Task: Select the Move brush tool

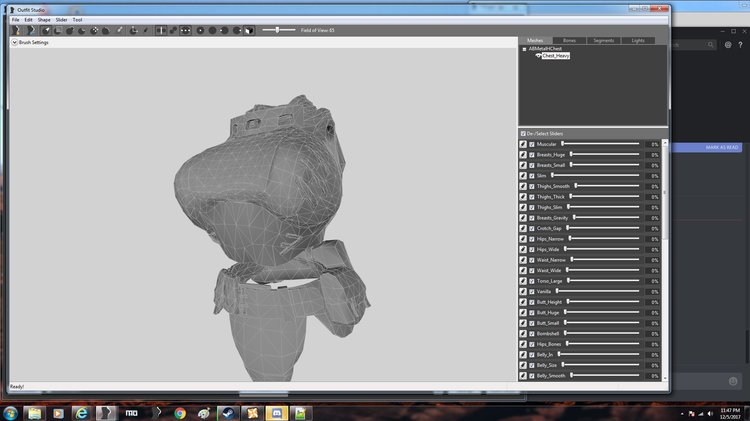Action: click(94, 30)
